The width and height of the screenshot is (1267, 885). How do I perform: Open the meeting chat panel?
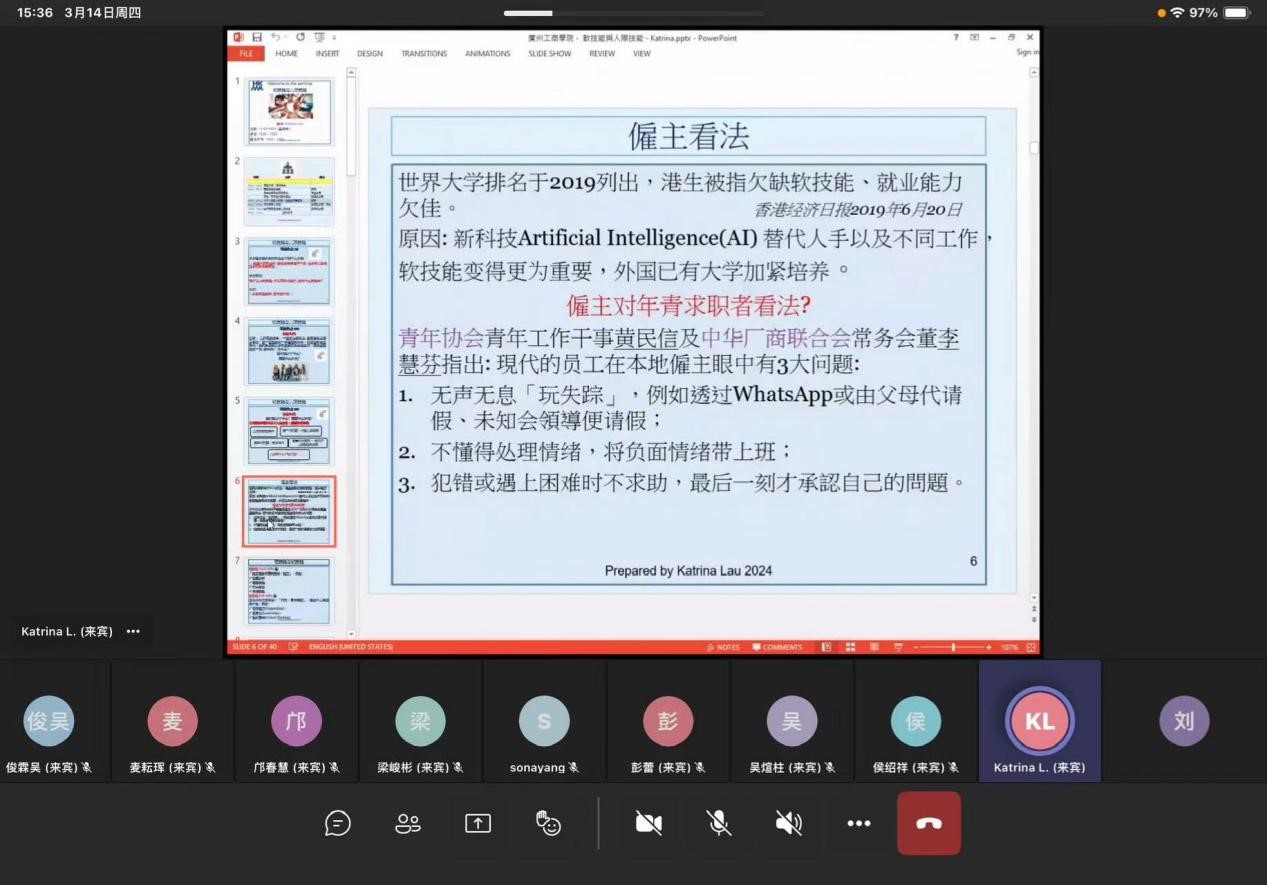(x=338, y=823)
